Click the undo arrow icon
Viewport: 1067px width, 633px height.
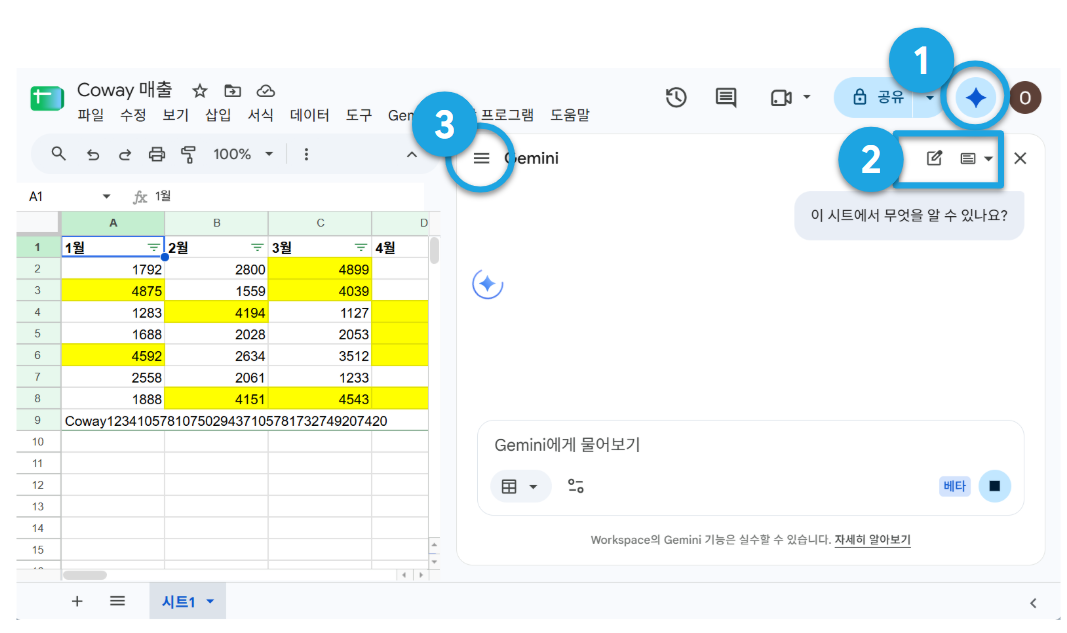(x=93, y=155)
